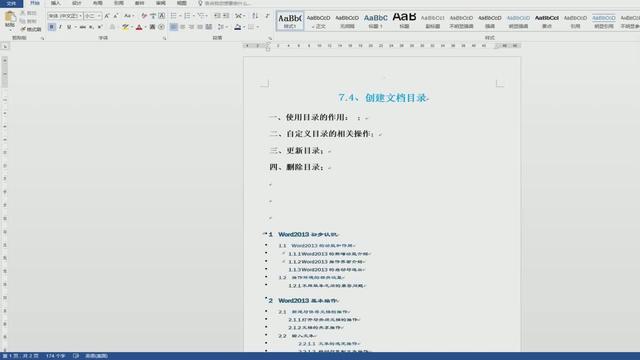The height and width of the screenshot is (360, 640).
Task: Open the font name combo box
Action: (65, 16)
